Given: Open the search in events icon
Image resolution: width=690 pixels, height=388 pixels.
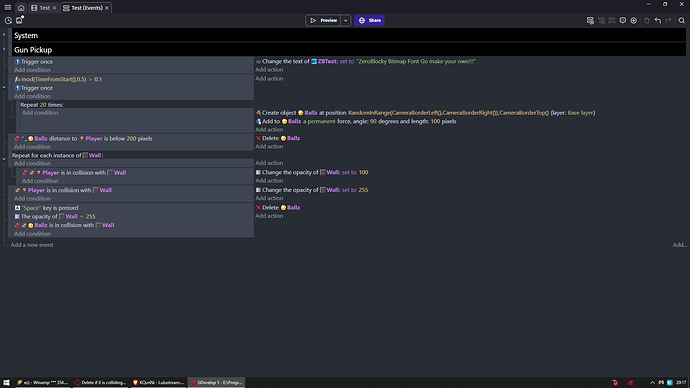Looking at the screenshot, I should [682, 20].
